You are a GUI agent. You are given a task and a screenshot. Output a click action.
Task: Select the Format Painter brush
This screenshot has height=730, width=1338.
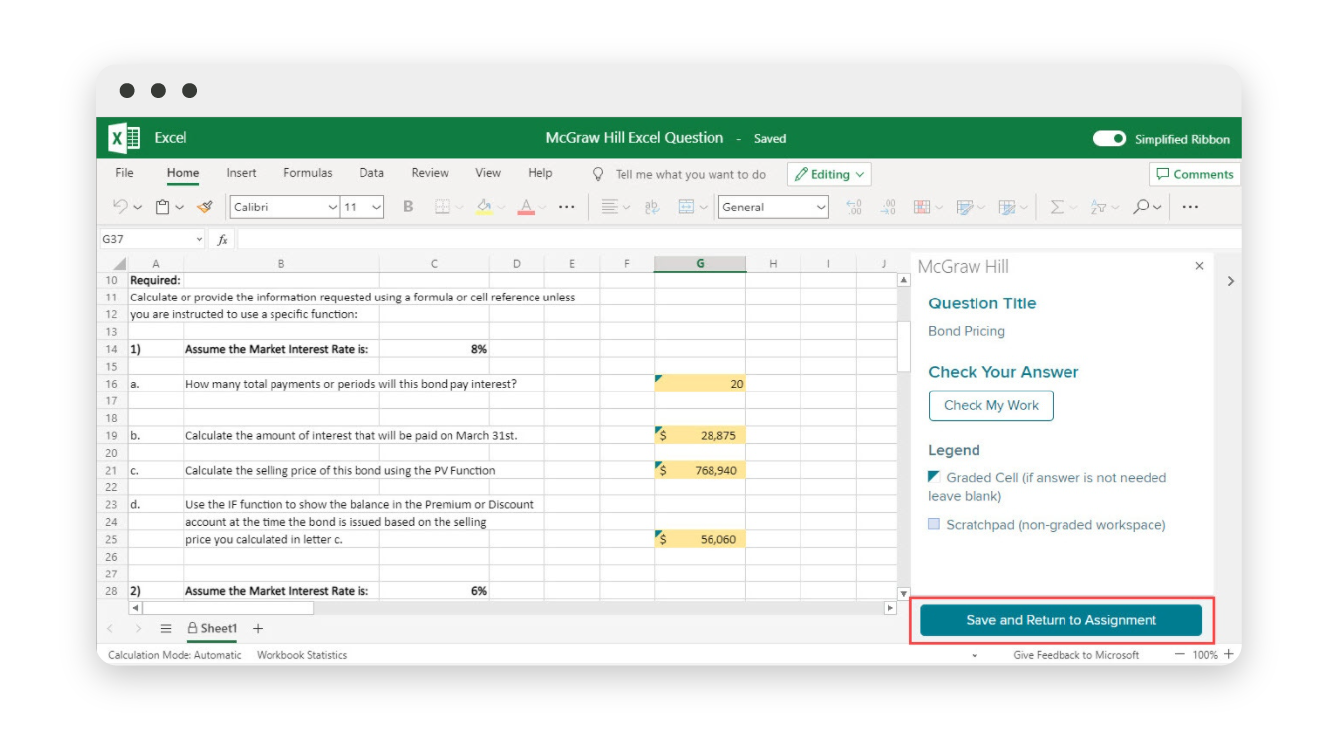[205, 207]
